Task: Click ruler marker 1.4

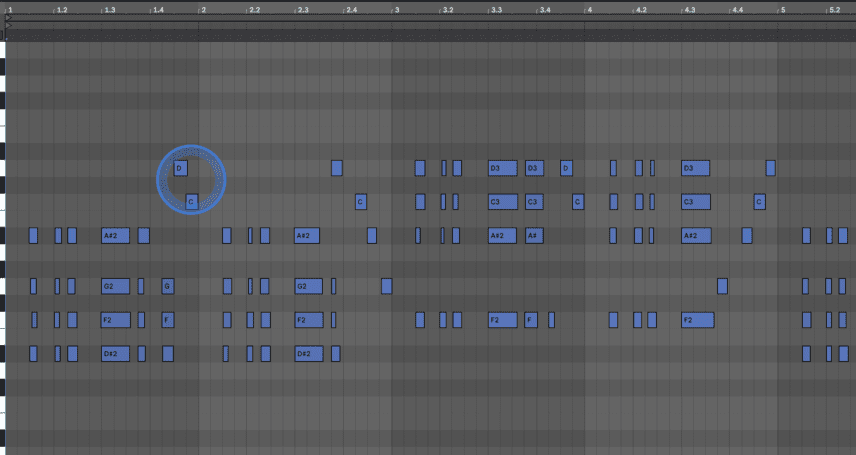Action: tap(158, 10)
